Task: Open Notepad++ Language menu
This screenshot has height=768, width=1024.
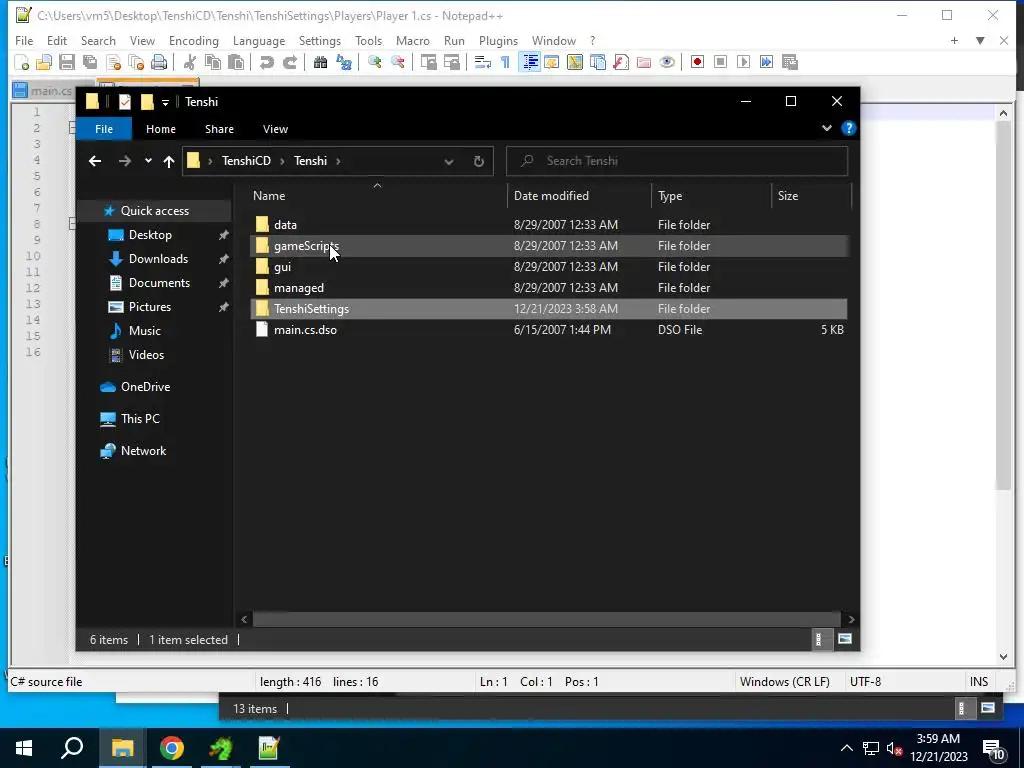Action: [x=259, y=40]
